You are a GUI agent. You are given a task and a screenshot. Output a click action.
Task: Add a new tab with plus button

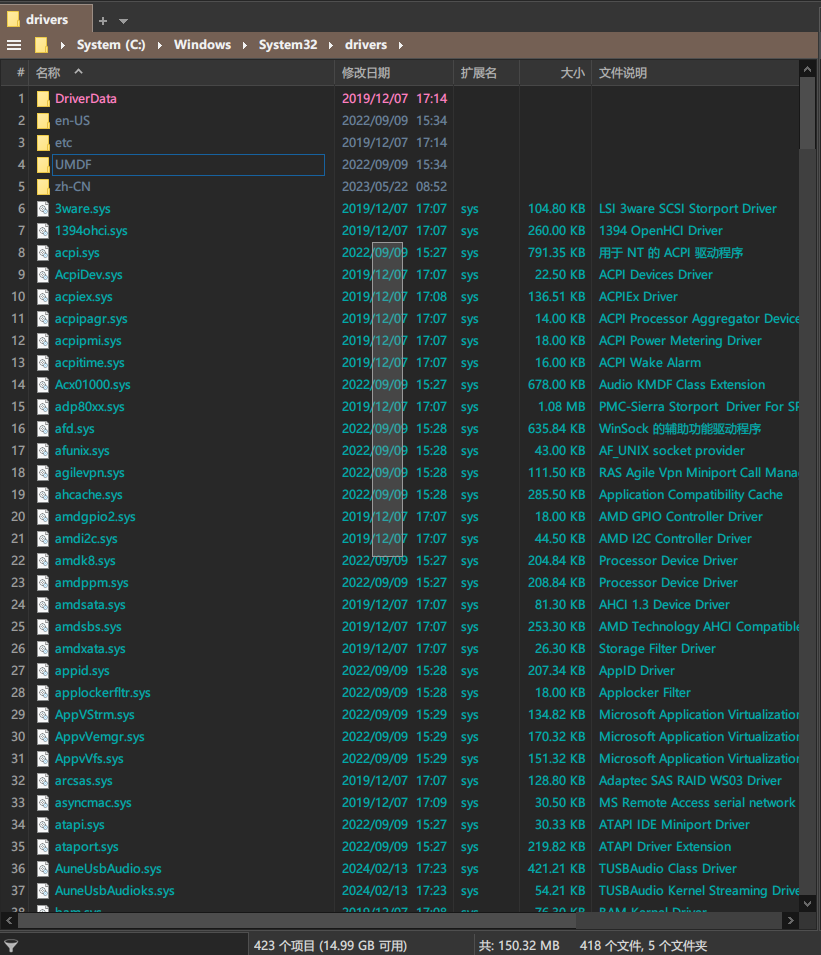click(103, 20)
